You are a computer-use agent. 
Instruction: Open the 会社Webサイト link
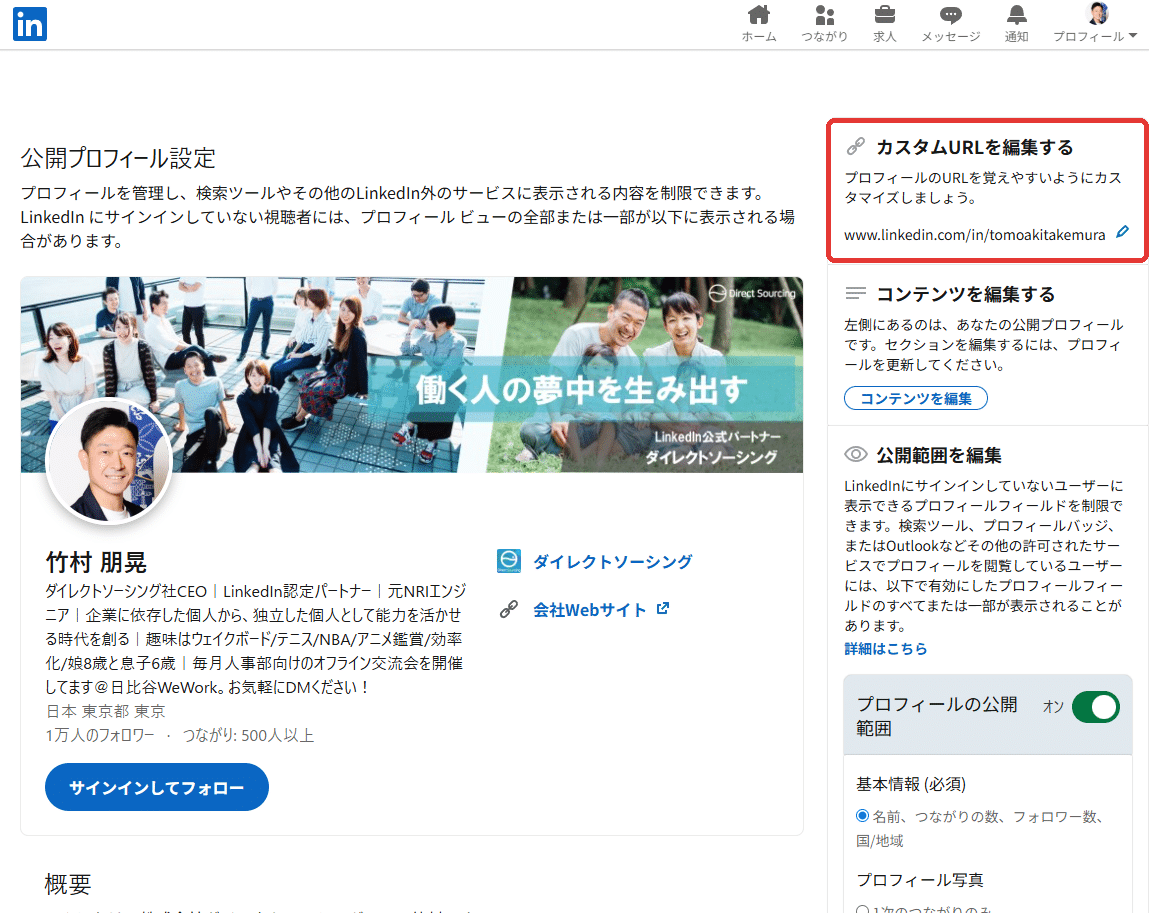point(589,610)
